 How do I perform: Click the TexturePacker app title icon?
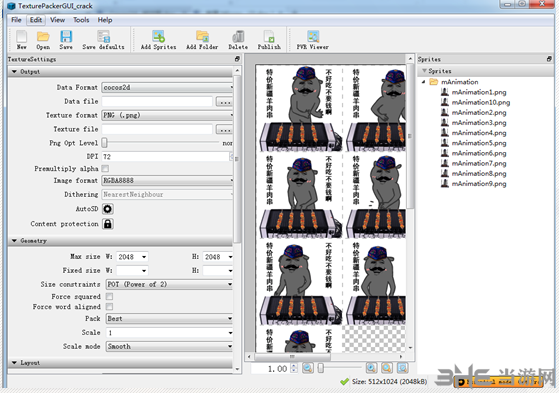pyautogui.click(x=11, y=6)
